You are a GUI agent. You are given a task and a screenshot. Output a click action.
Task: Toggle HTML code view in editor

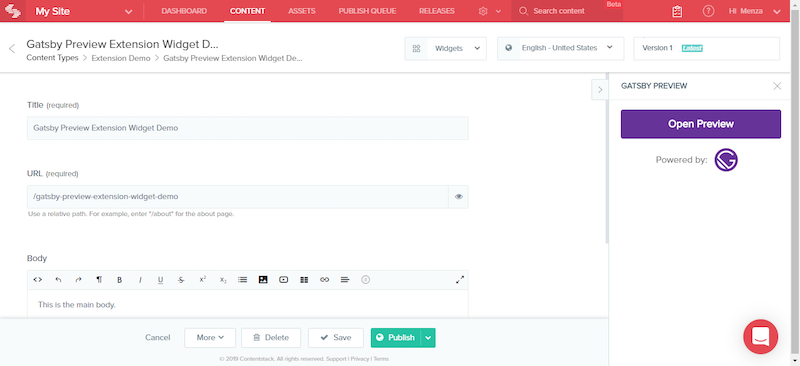click(37, 280)
